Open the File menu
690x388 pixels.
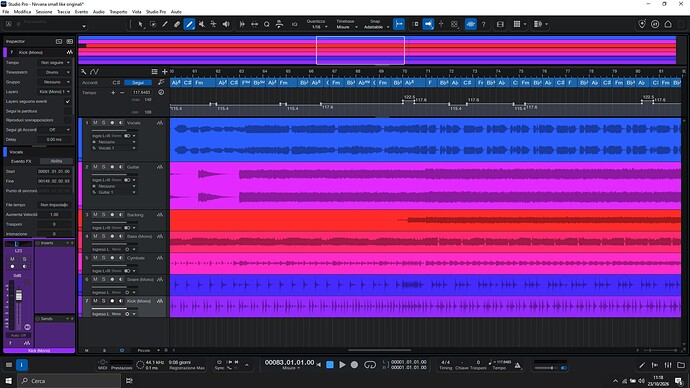point(6,12)
